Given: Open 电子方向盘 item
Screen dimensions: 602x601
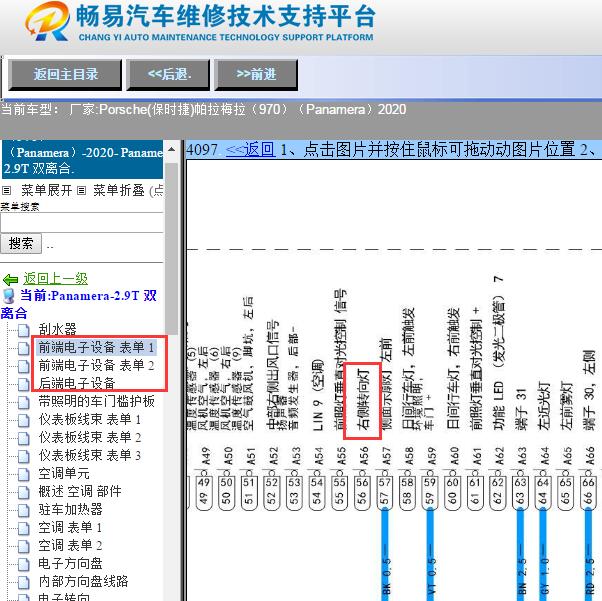Looking at the screenshot, I should [x=70, y=564].
